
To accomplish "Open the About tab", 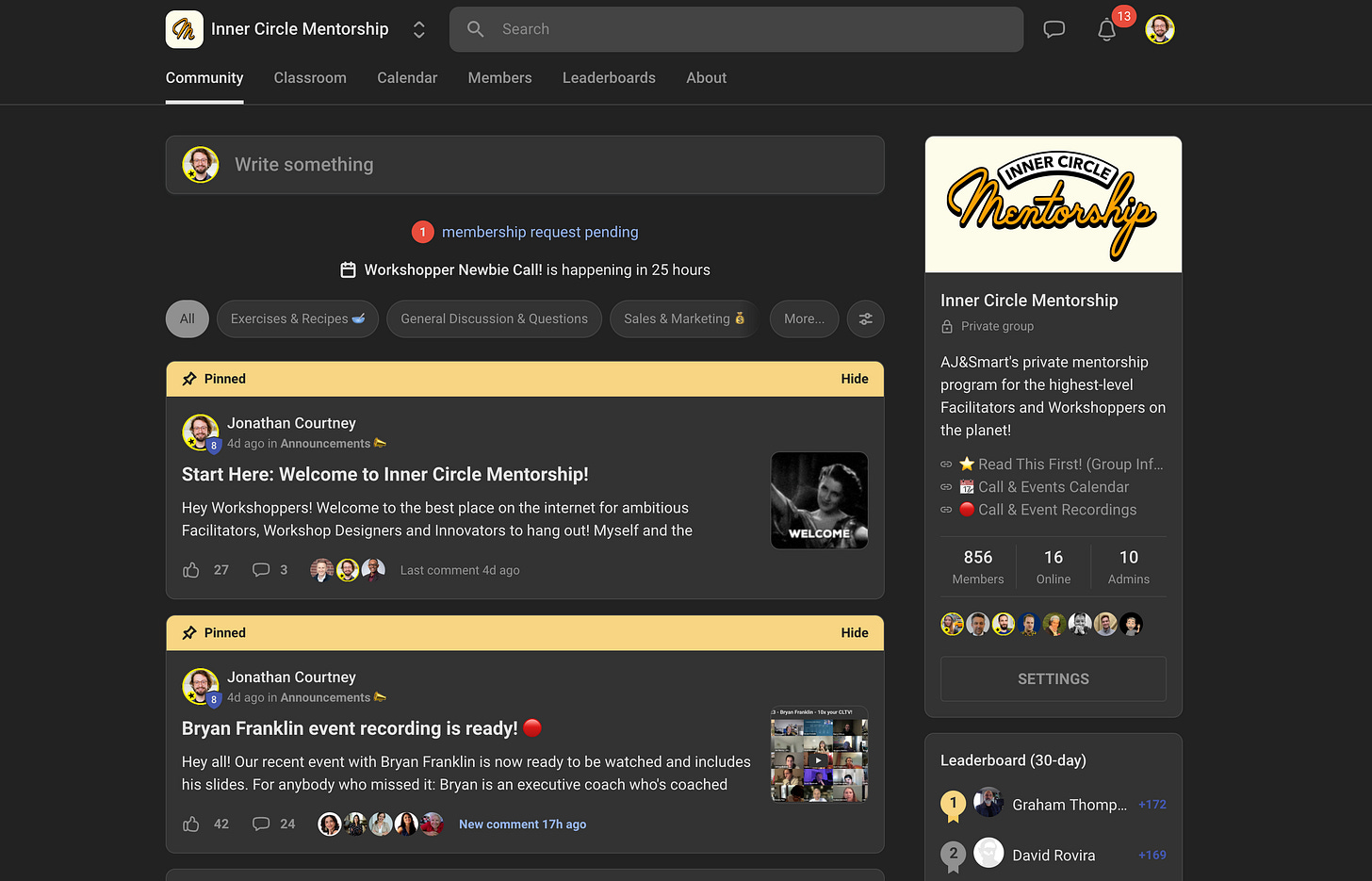I will click(707, 78).
